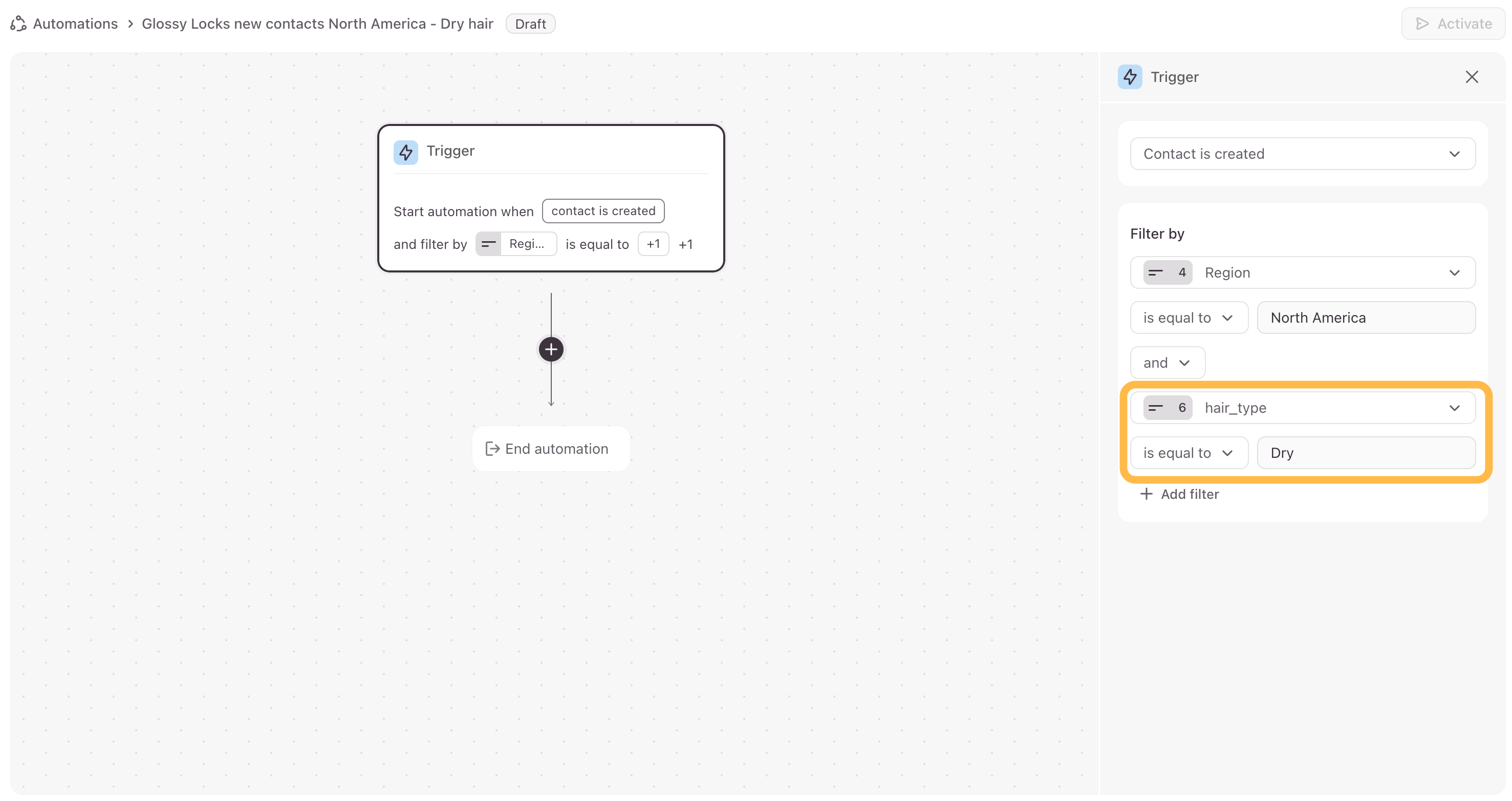Click the Automations breadcrumb icon
Image resolution: width=1512 pixels, height=801 pixels.
[x=18, y=24]
